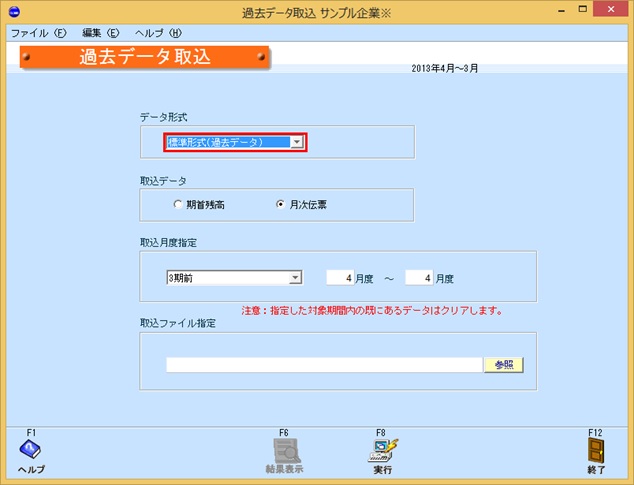
Task: Click the 取込ファイル指定 file path field
Action: (325, 365)
